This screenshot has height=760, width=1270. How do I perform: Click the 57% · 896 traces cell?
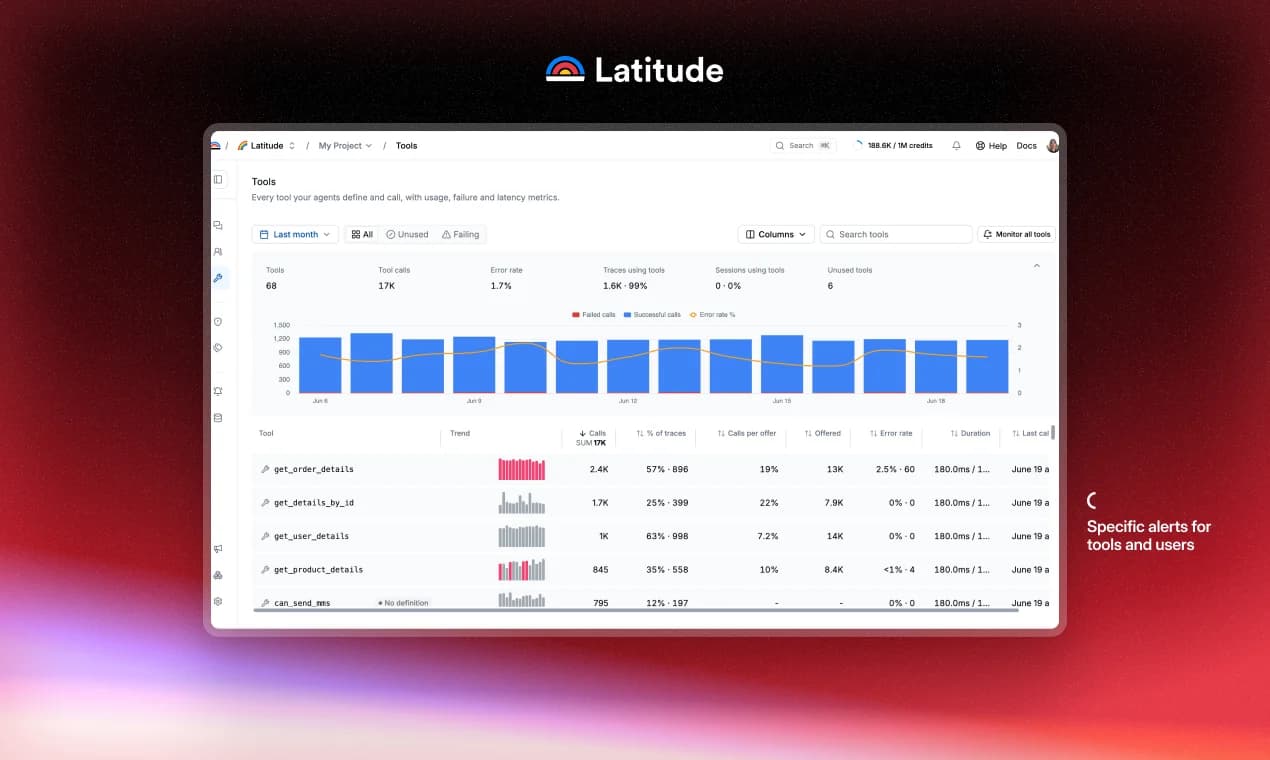(667, 469)
